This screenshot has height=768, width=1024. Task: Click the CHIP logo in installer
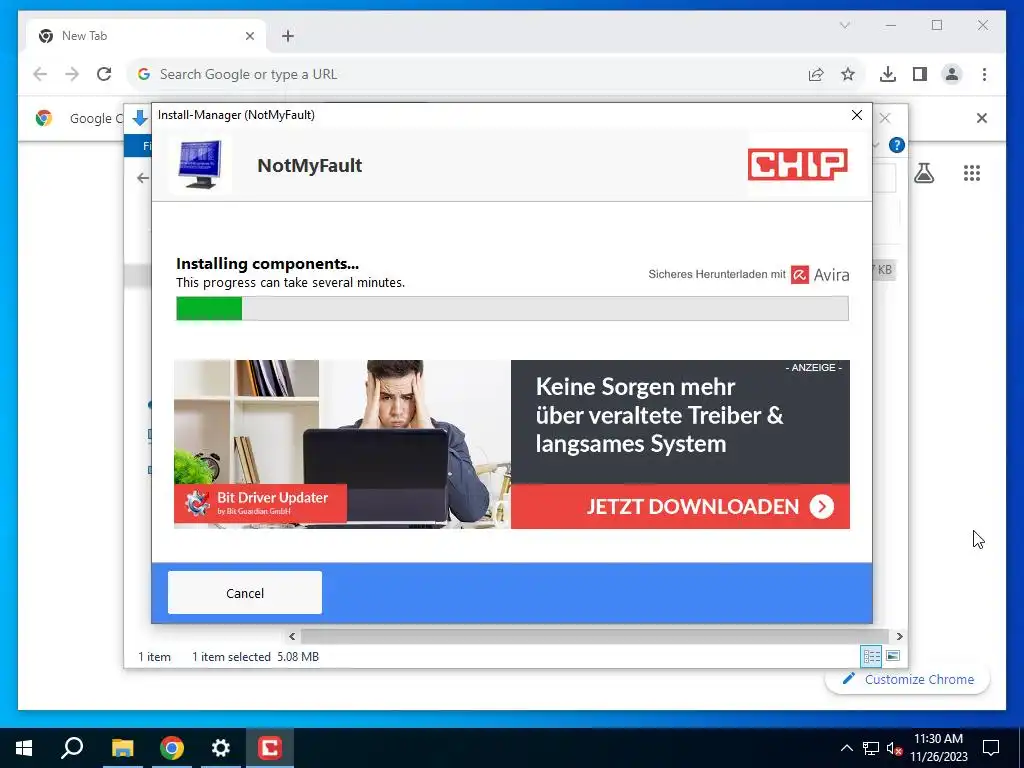tap(797, 164)
